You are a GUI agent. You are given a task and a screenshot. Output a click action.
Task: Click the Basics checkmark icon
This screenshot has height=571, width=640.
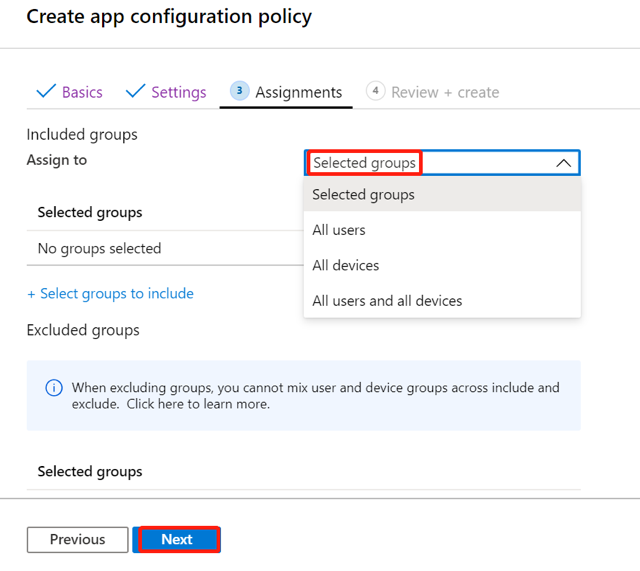[x=46, y=91]
